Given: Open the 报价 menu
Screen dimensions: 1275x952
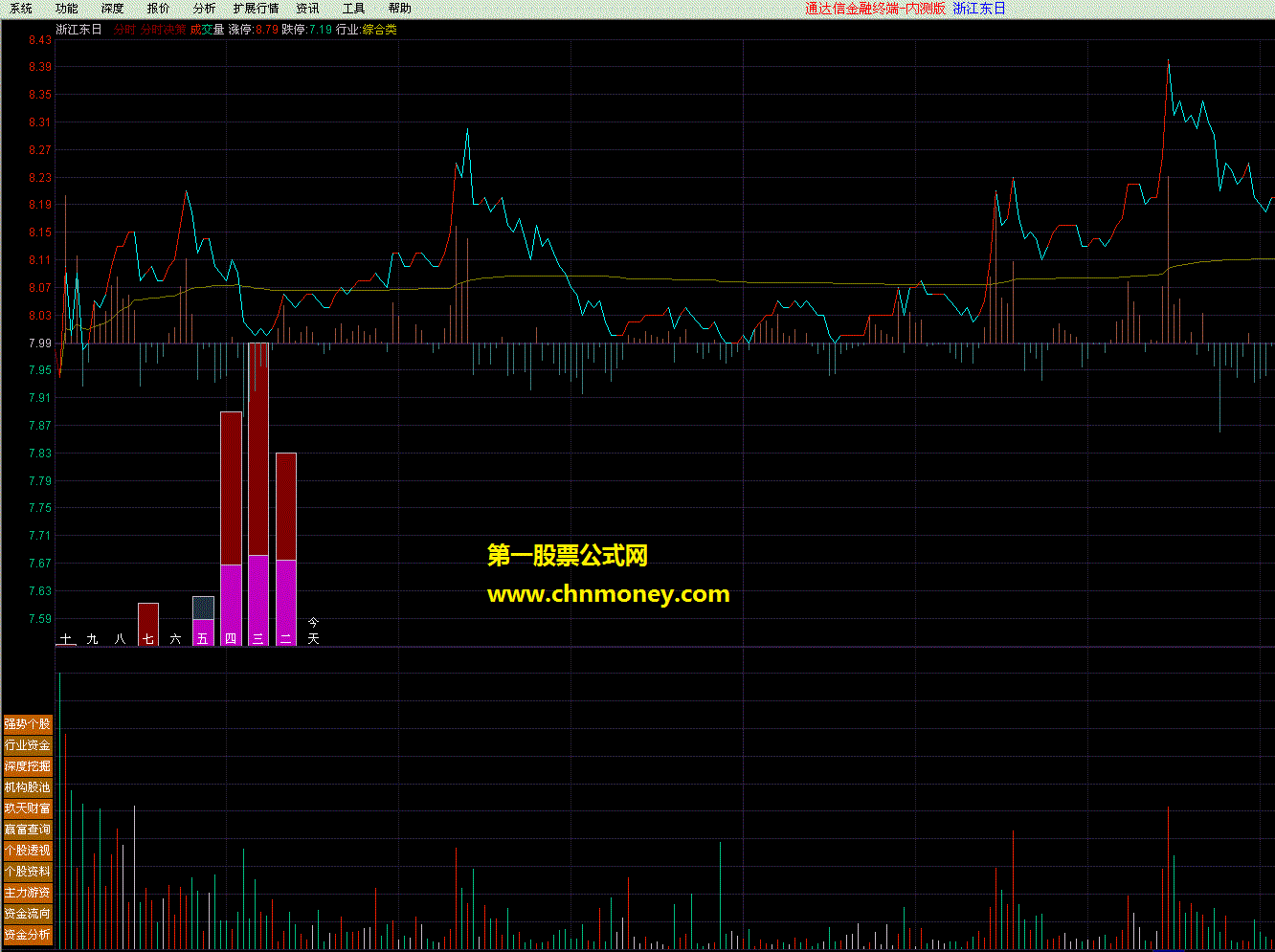Looking at the screenshot, I should click(x=158, y=9).
